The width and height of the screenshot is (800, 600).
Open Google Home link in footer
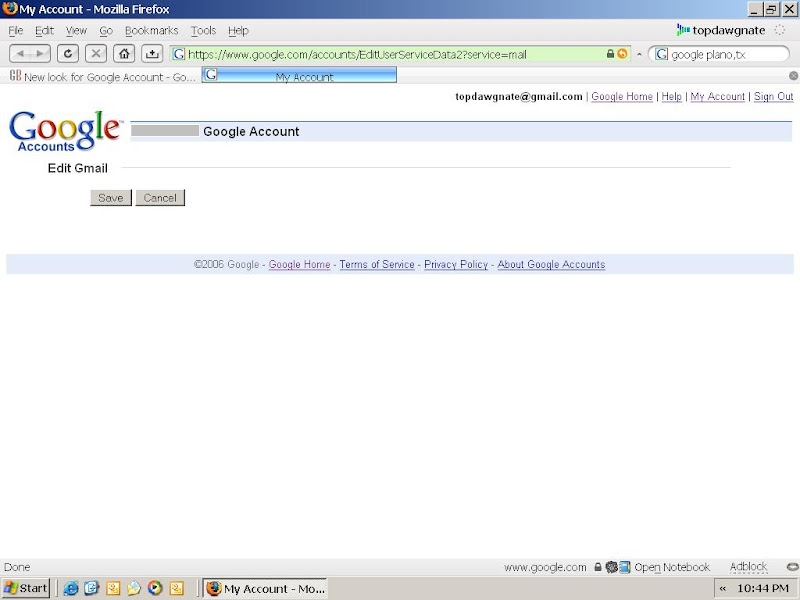299,264
